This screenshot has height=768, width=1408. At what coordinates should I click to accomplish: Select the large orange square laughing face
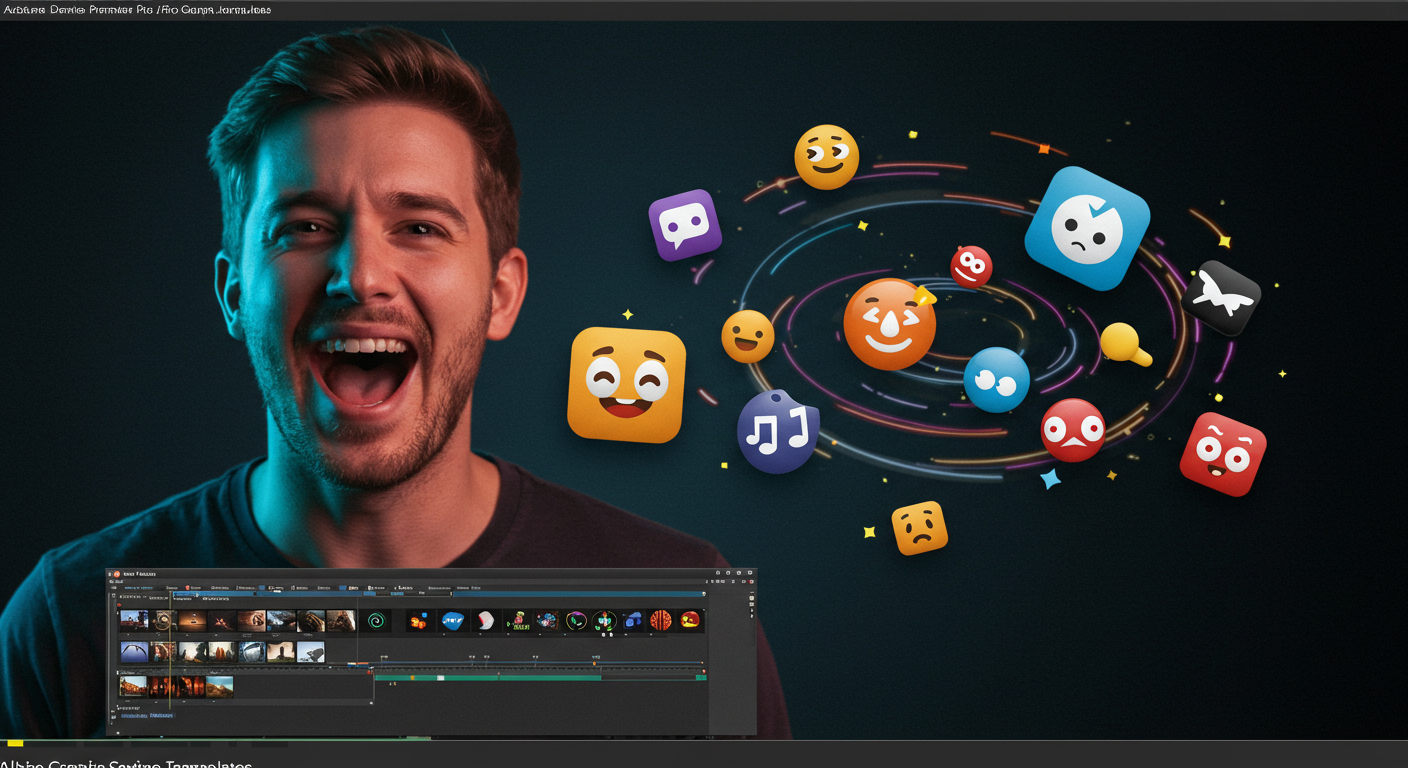click(x=627, y=384)
